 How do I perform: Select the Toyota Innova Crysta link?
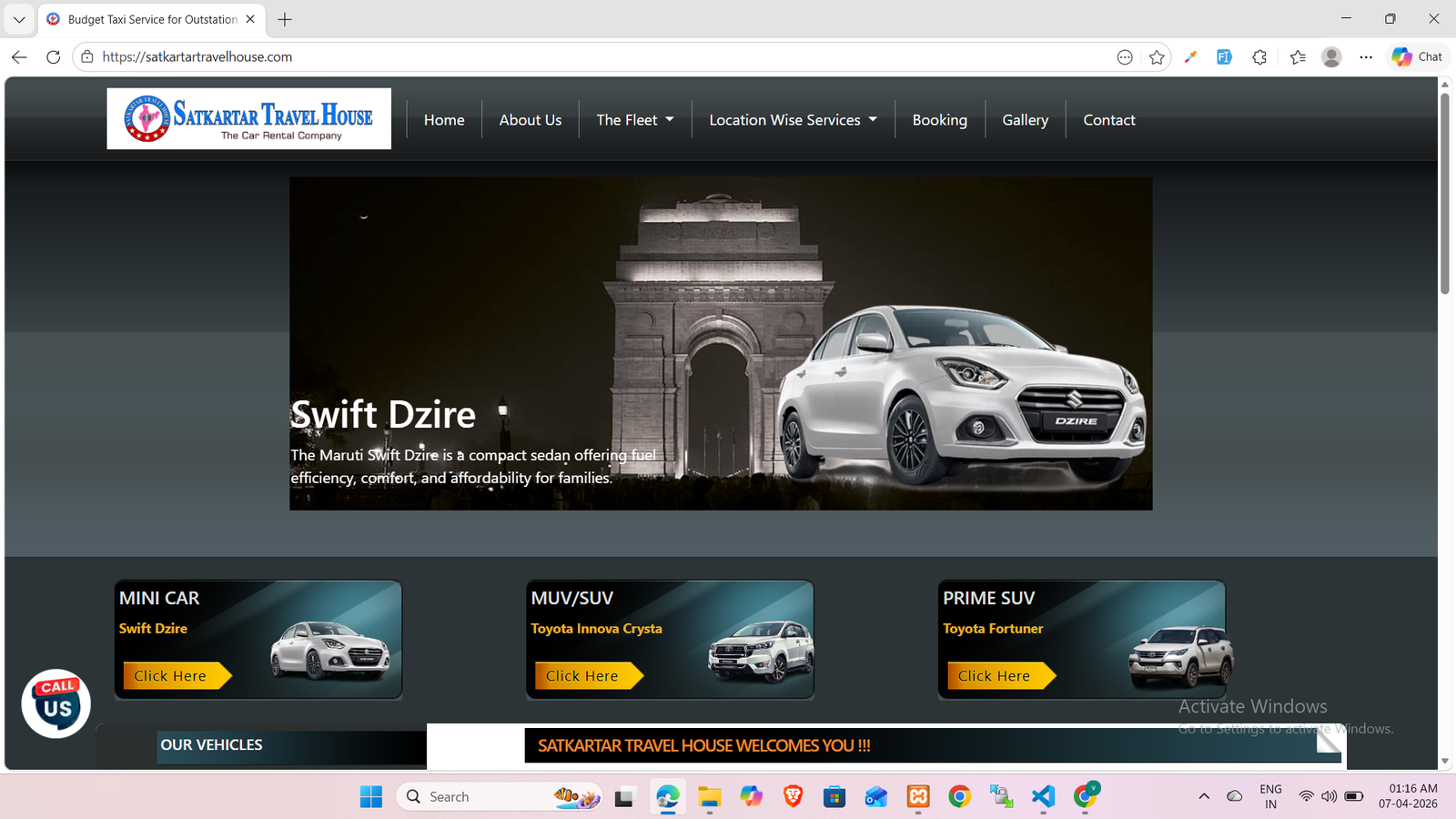(597, 628)
